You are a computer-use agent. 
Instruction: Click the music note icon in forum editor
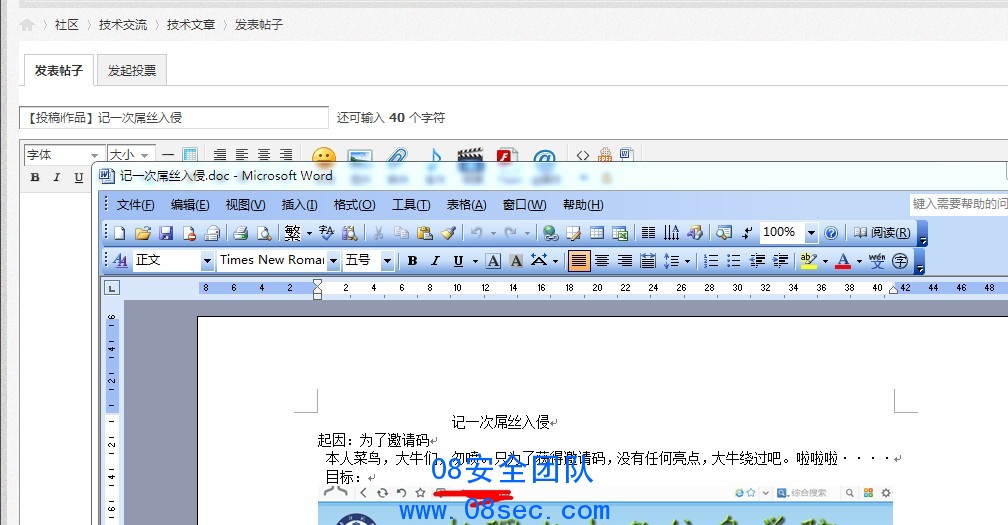point(435,156)
